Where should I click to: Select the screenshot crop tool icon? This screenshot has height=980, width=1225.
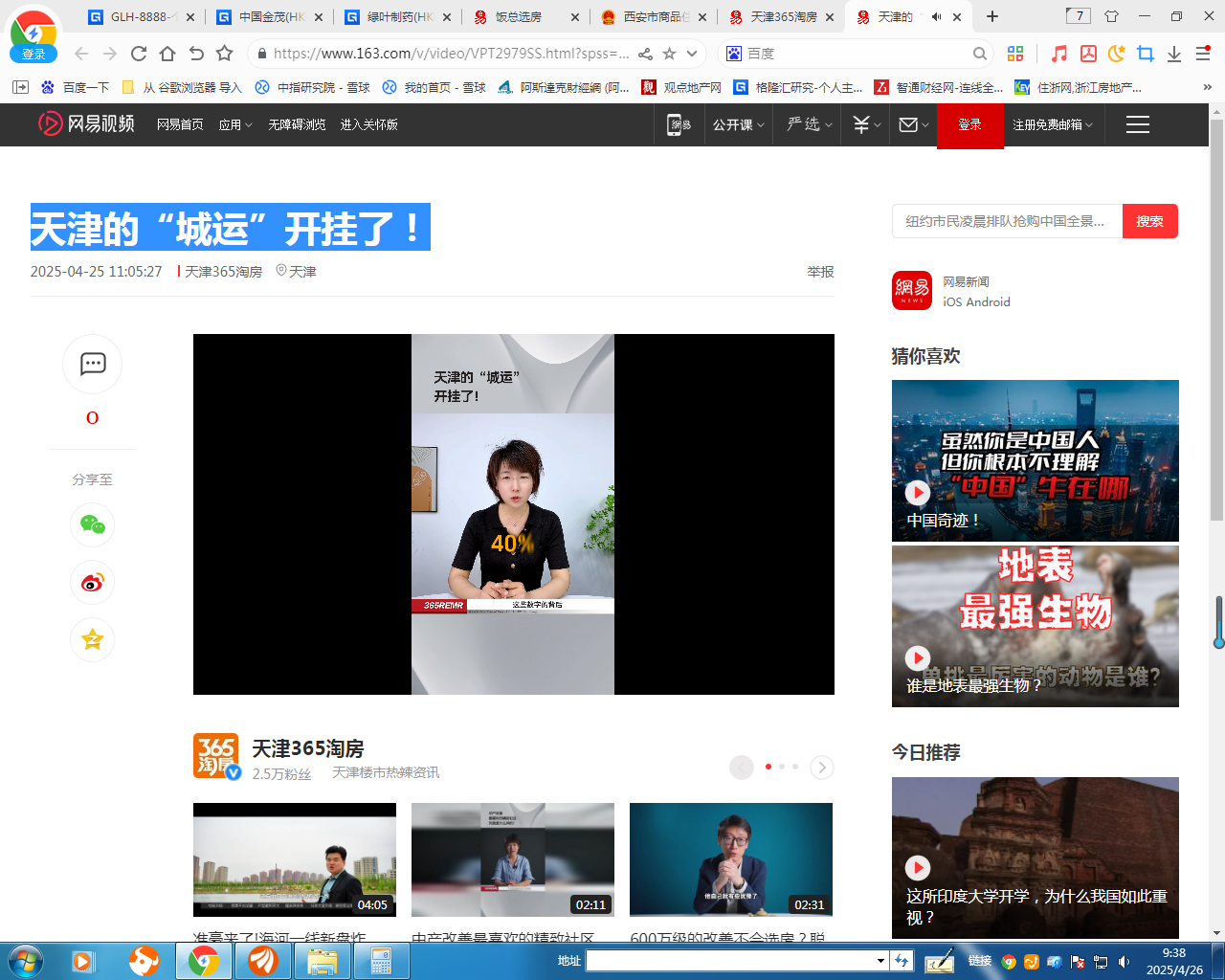pos(1145,54)
